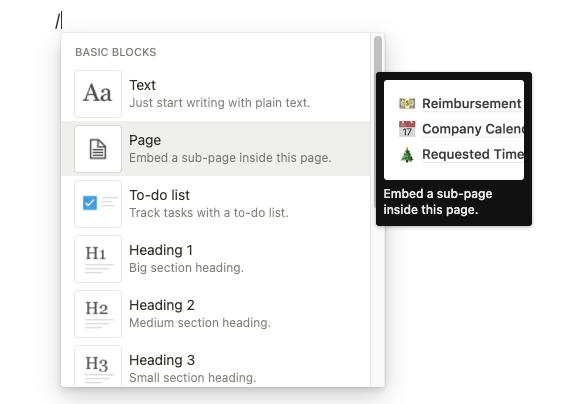Choose Page to embed a sub-page
Image resolution: width=562 pixels, height=404 pixels.
tap(216, 149)
